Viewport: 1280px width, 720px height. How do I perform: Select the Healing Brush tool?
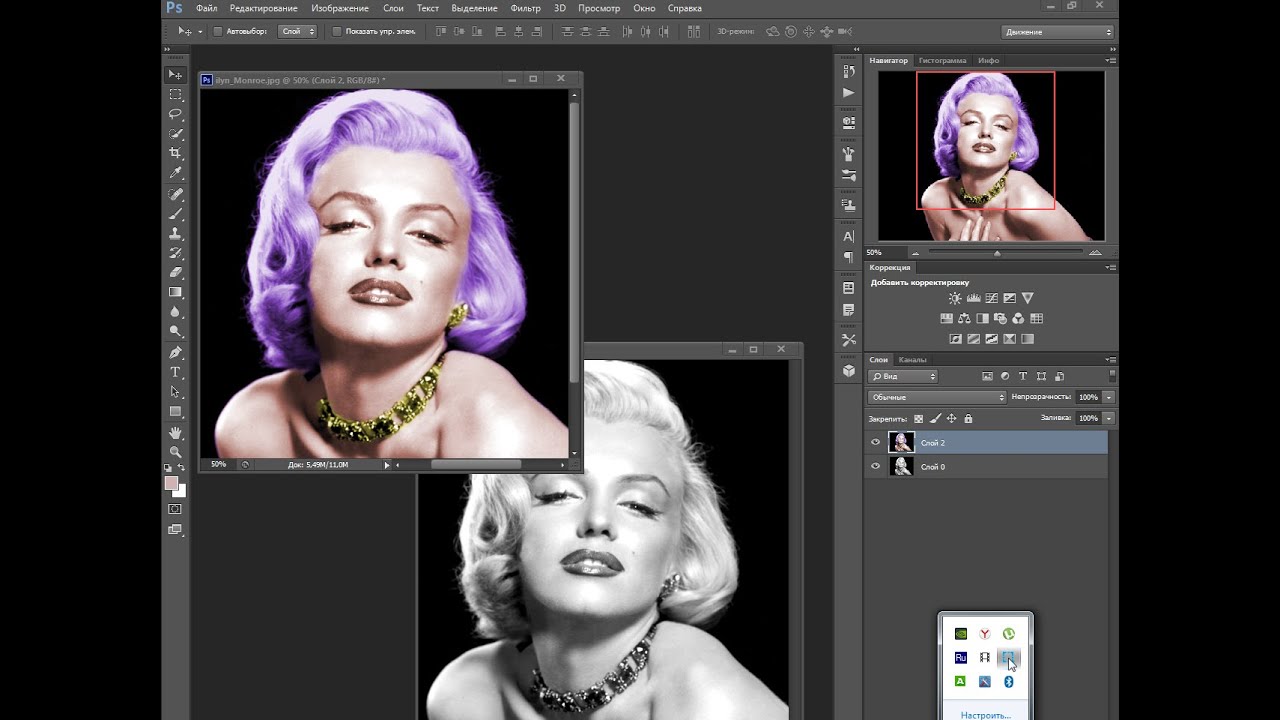176,194
